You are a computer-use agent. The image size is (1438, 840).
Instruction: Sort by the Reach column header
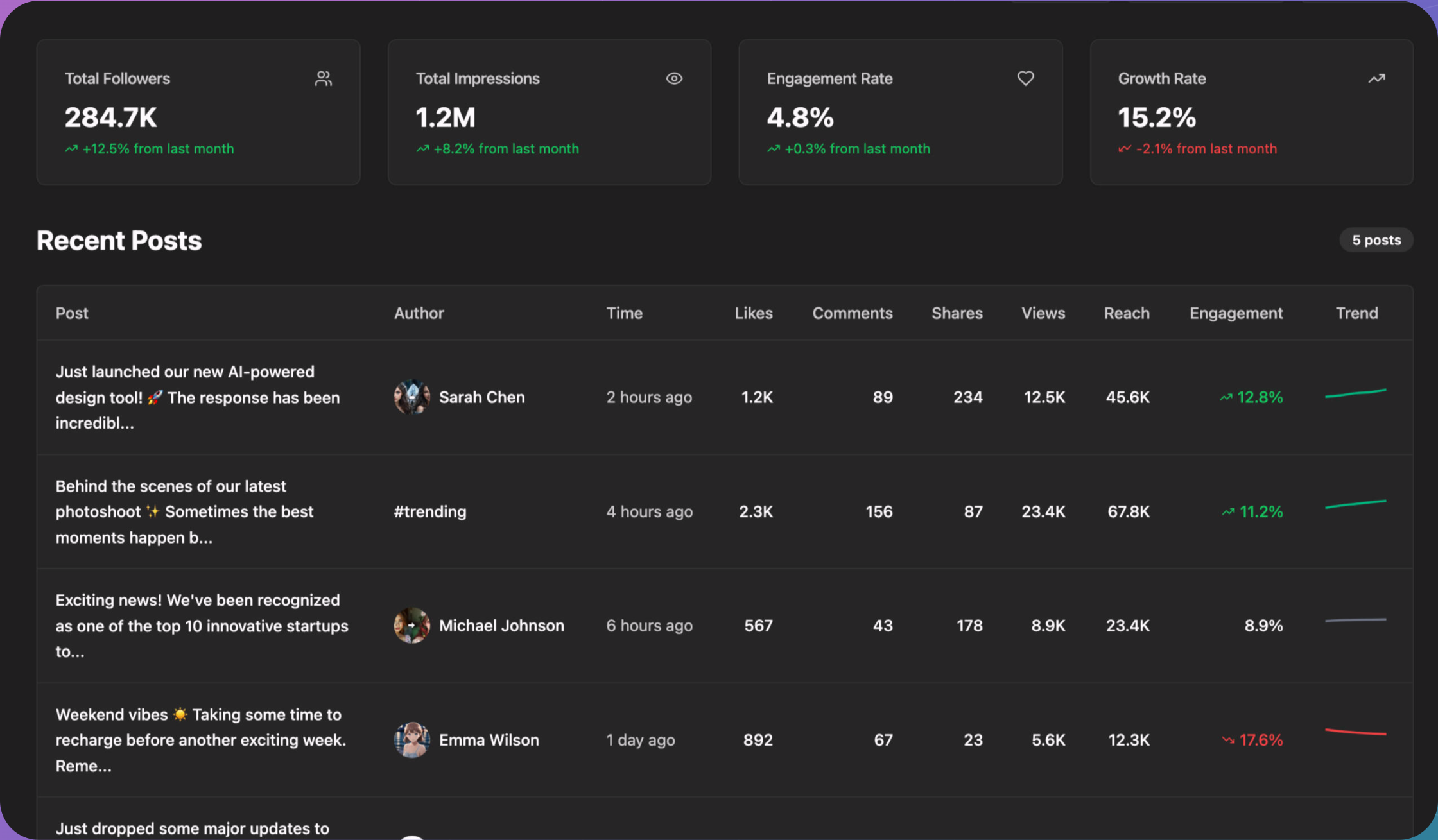tap(1127, 313)
